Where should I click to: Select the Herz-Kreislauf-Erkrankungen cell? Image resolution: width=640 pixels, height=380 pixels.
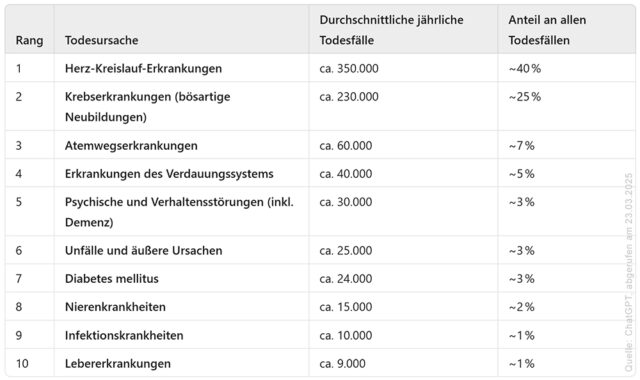(x=143, y=68)
